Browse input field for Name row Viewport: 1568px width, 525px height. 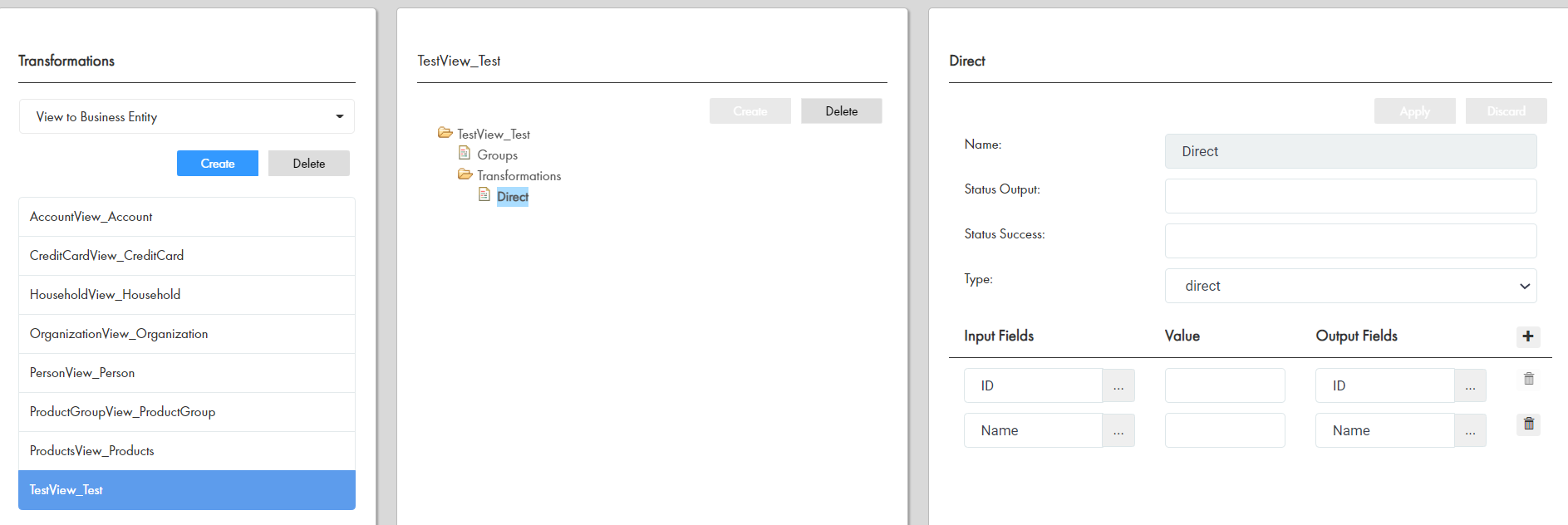[x=1118, y=430]
